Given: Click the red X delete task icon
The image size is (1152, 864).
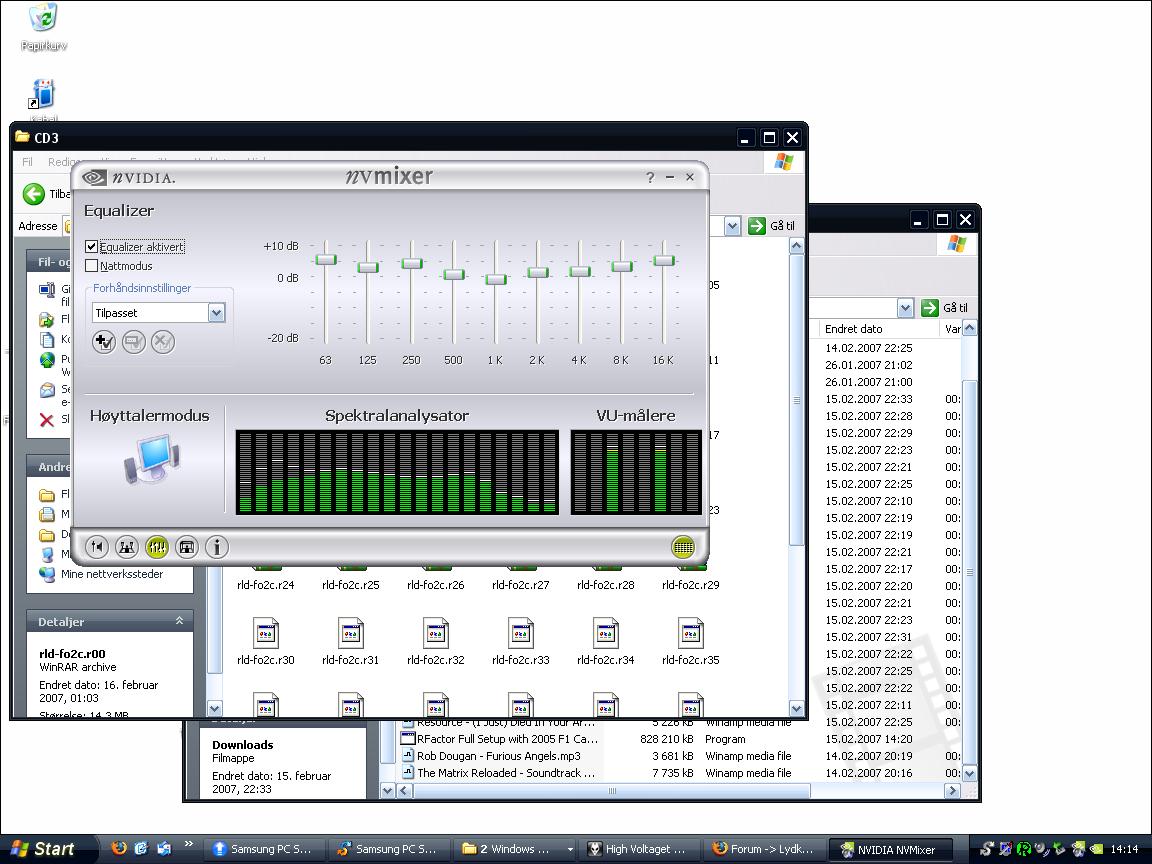Looking at the screenshot, I should 46,420.
